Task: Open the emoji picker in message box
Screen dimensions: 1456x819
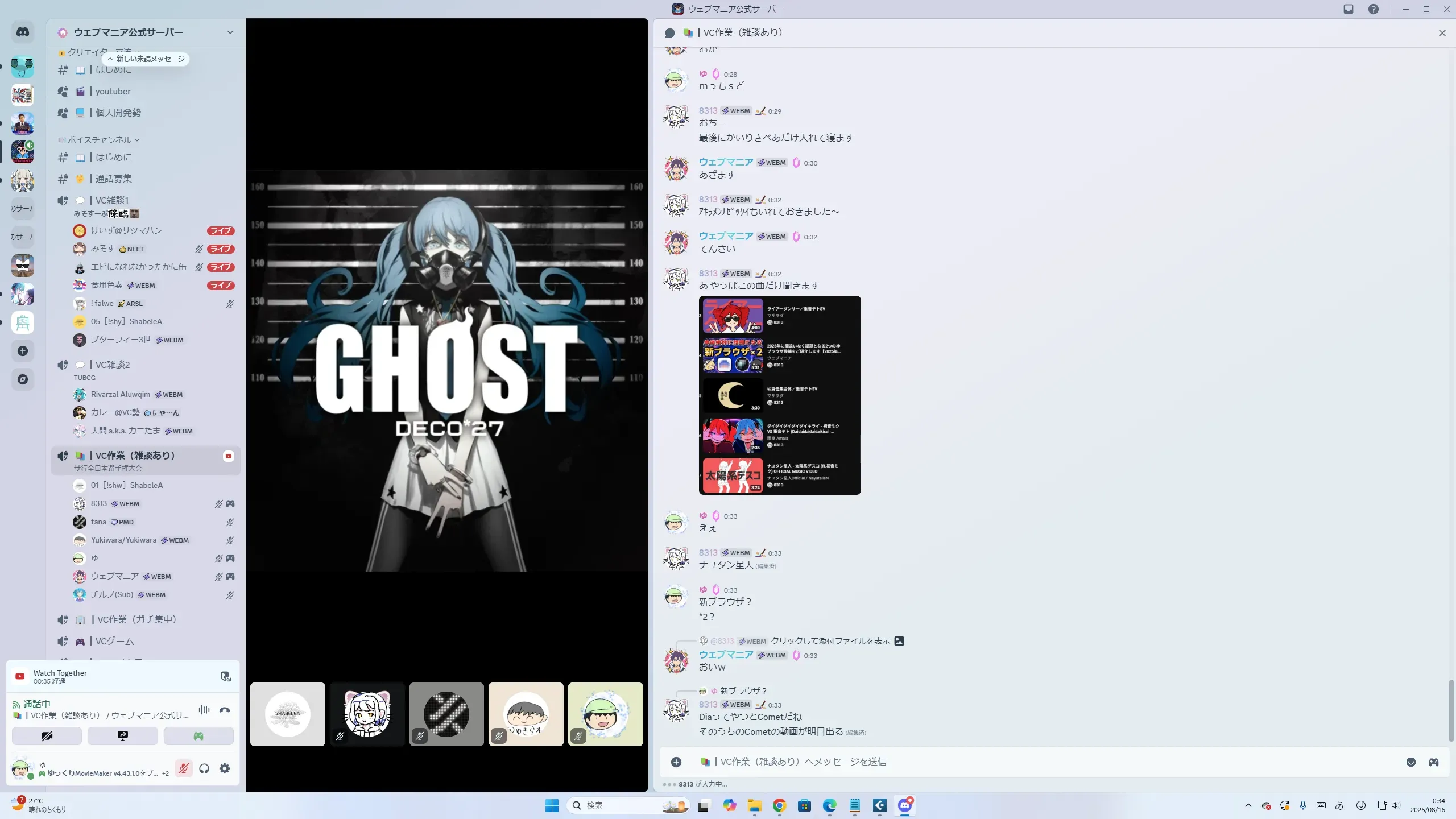Action: (x=1411, y=762)
